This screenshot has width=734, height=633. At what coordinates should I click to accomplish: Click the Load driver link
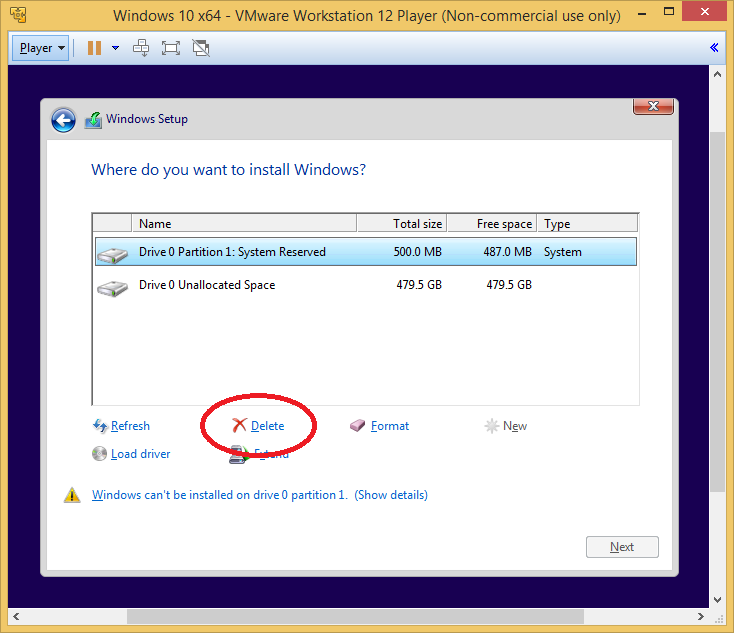pos(140,454)
